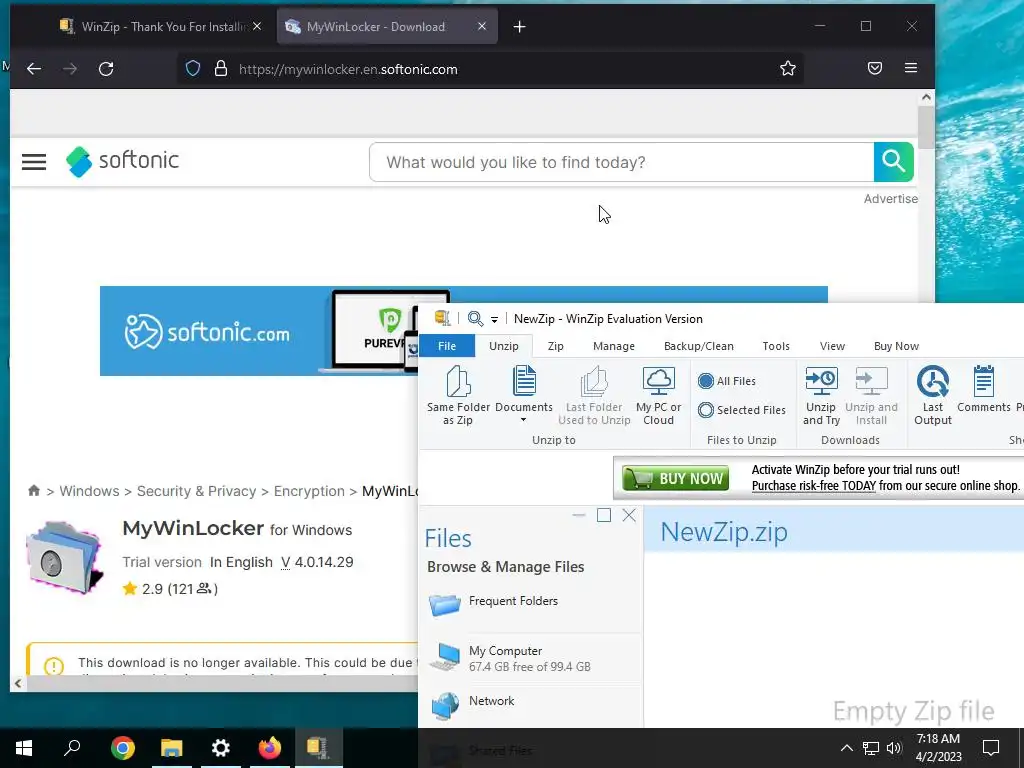Open new Firefox tab
The width and height of the screenshot is (1024, 768).
tap(519, 27)
